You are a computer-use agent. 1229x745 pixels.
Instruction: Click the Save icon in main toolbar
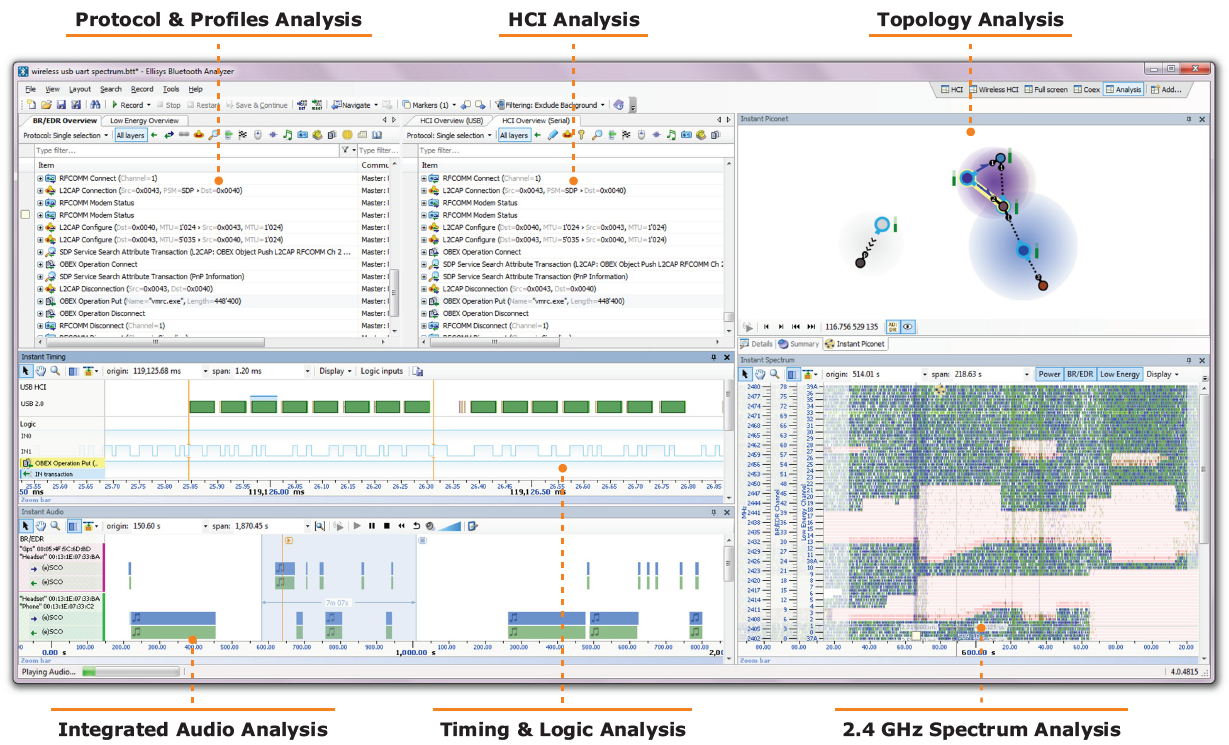pyautogui.click(x=60, y=105)
